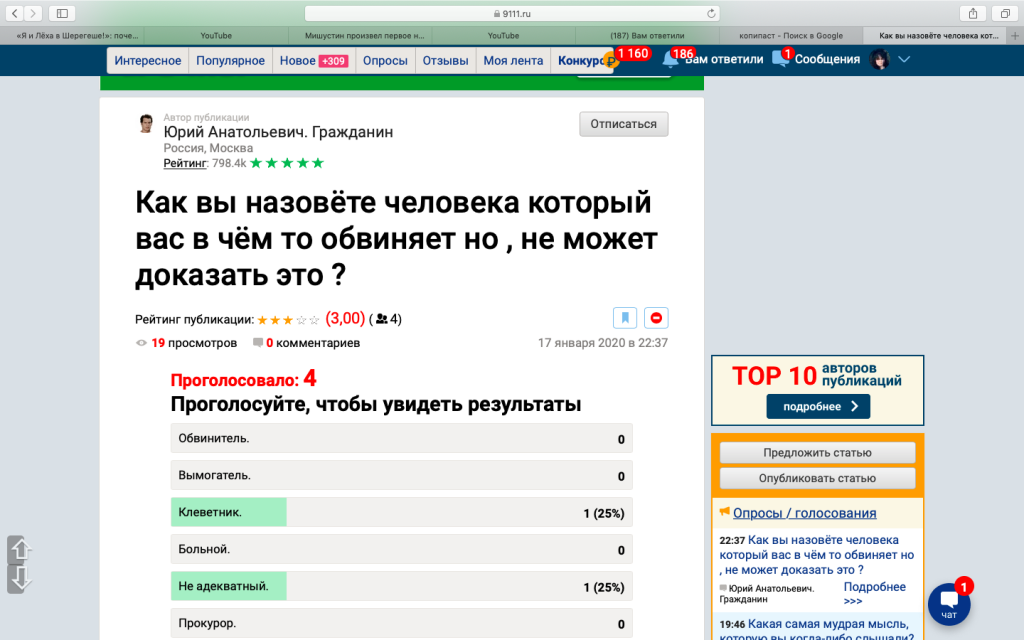Click the 'Опубликовать статью' button
1024x640 pixels.
coord(817,478)
